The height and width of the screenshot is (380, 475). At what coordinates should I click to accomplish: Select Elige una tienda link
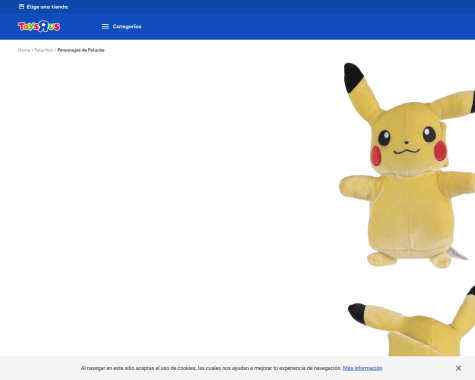(x=47, y=7)
